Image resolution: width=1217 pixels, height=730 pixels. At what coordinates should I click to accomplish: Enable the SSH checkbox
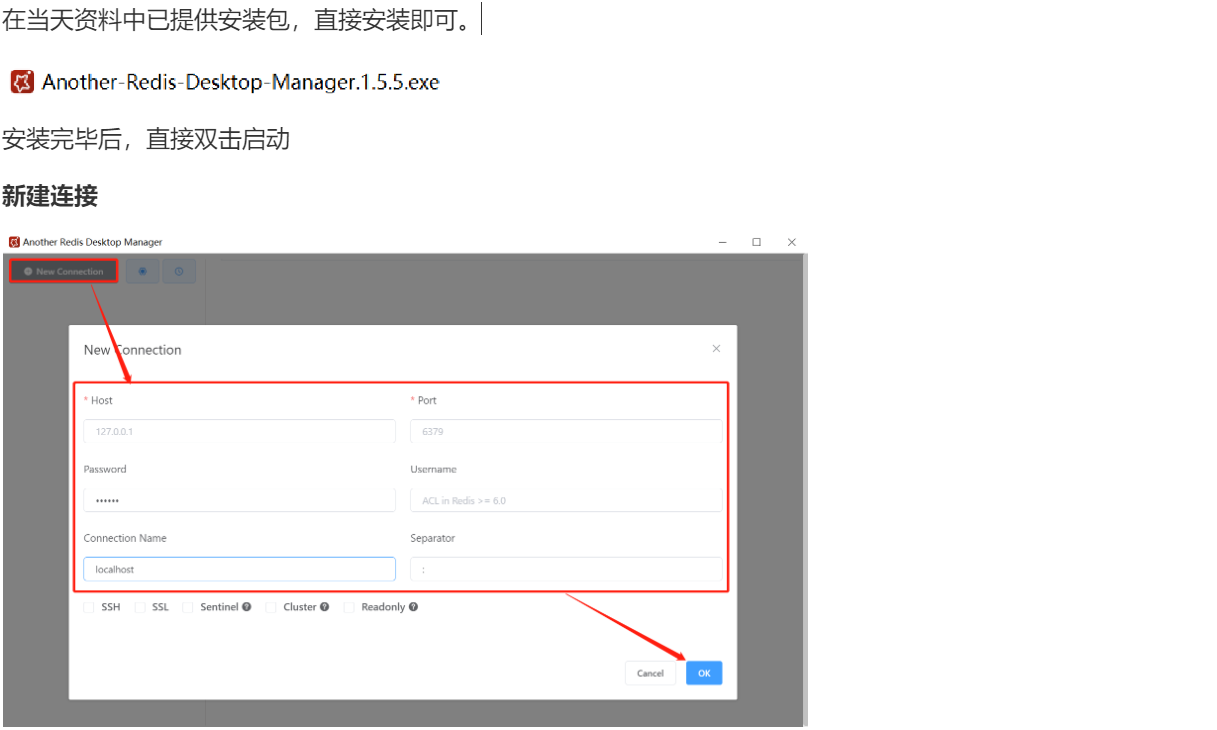87,606
